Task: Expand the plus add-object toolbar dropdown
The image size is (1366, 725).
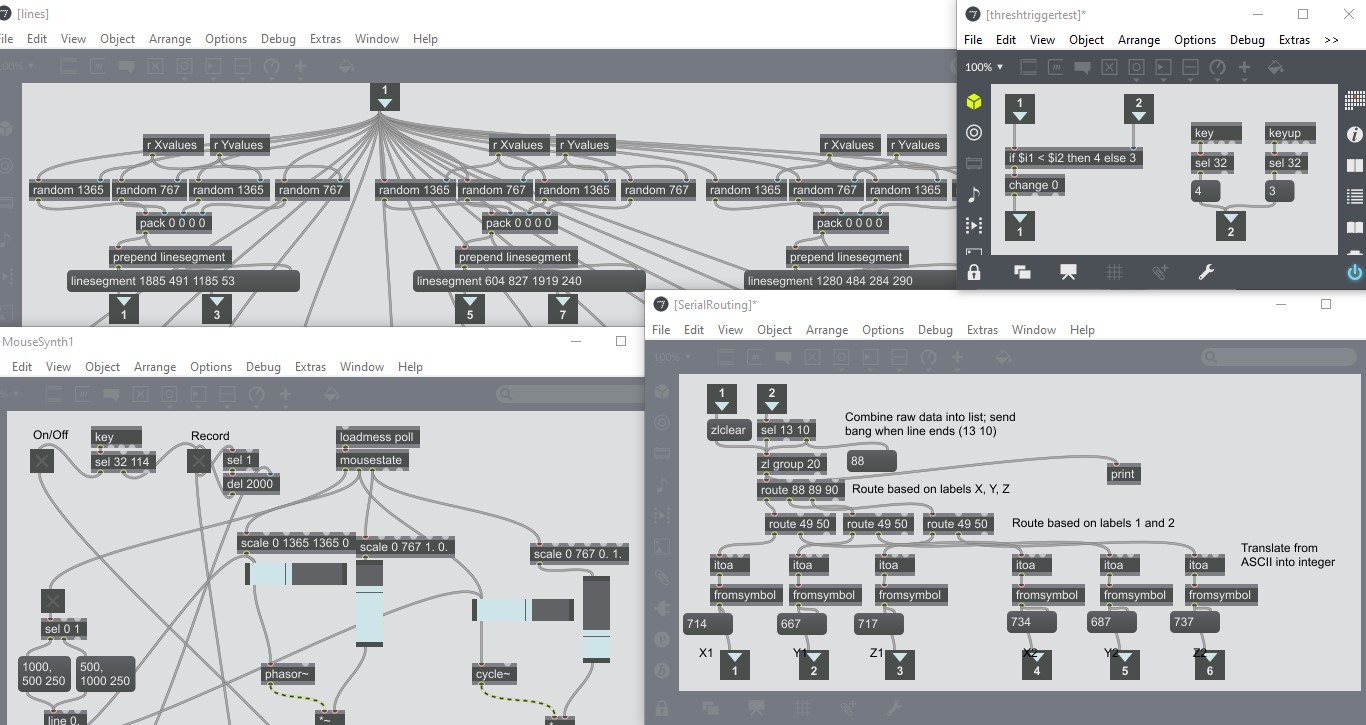Action: [x=1245, y=67]
